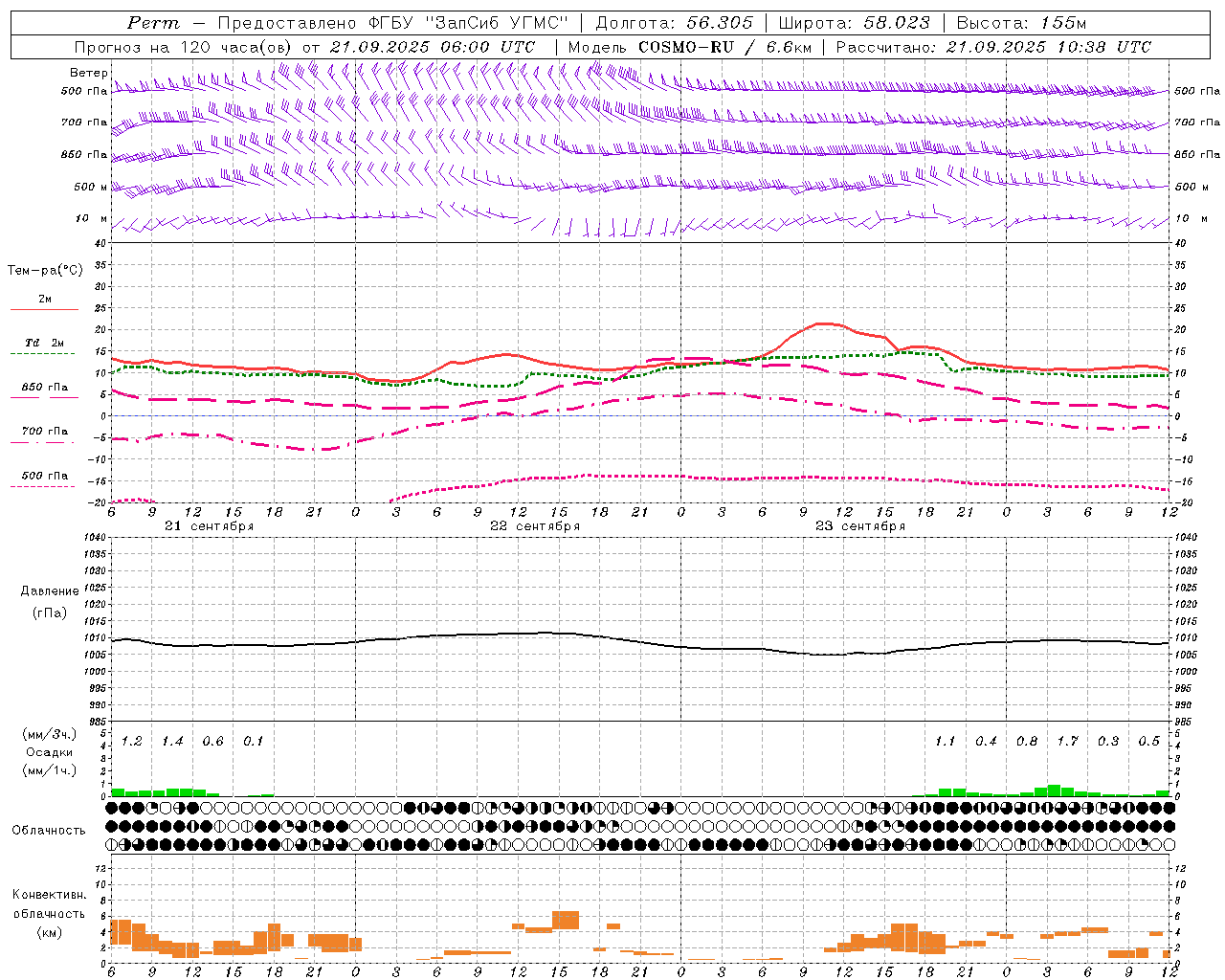Click the 1.4 three-hour precipitation value
This screenshot has width=1225, height=980.
pyautogui.click(x=172, y=741)
